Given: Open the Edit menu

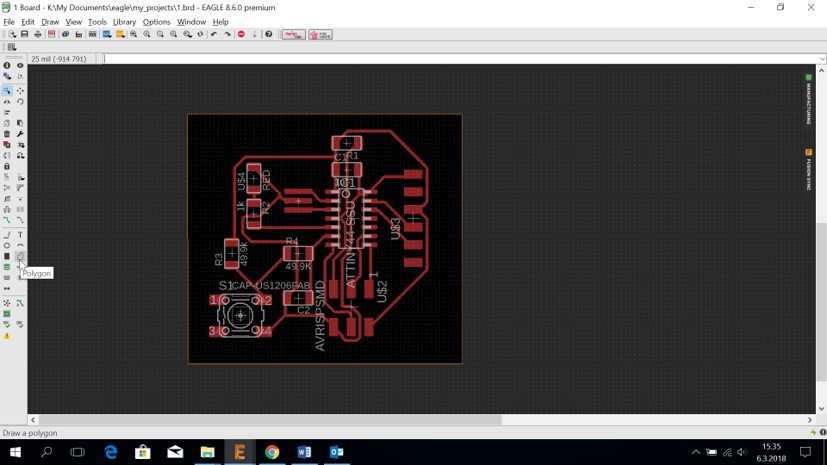Looking at the screenshot, I should pos(27,22).
